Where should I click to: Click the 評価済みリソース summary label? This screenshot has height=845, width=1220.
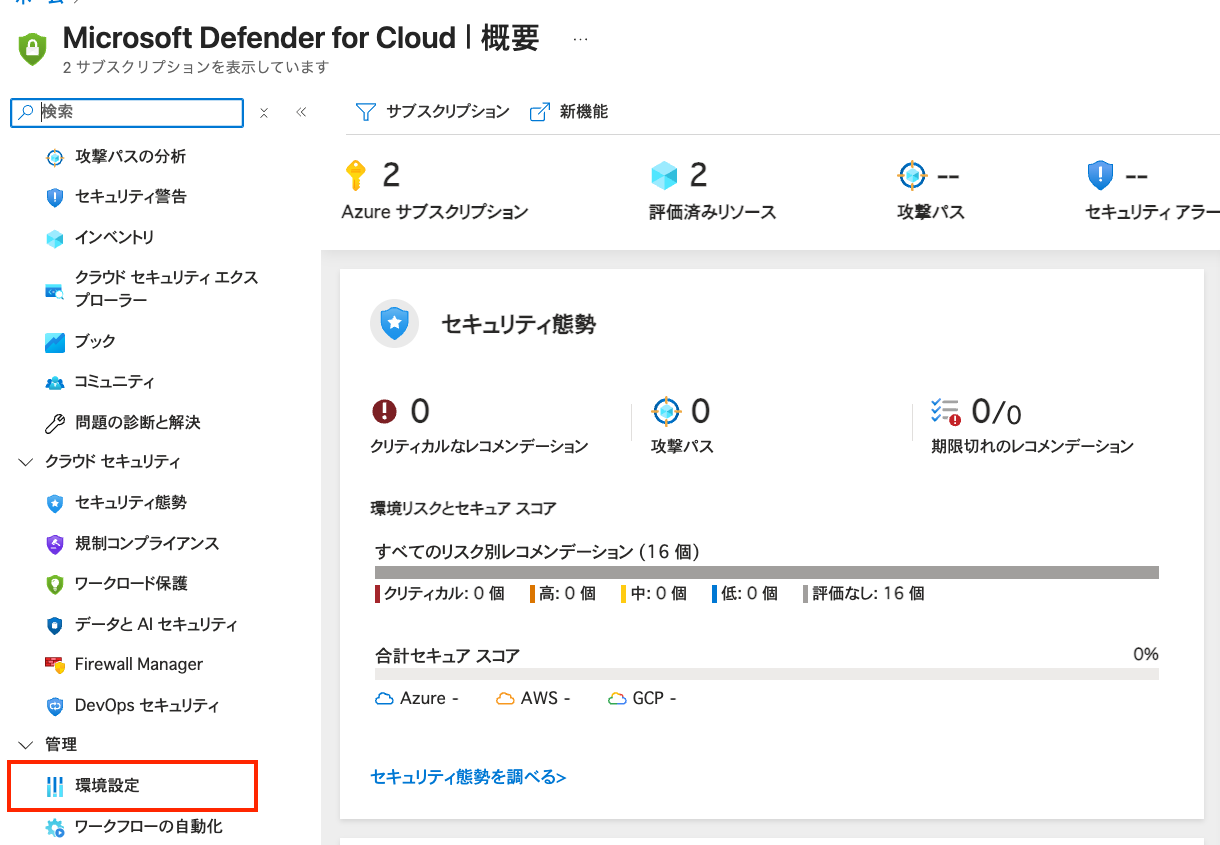point(712,212)
